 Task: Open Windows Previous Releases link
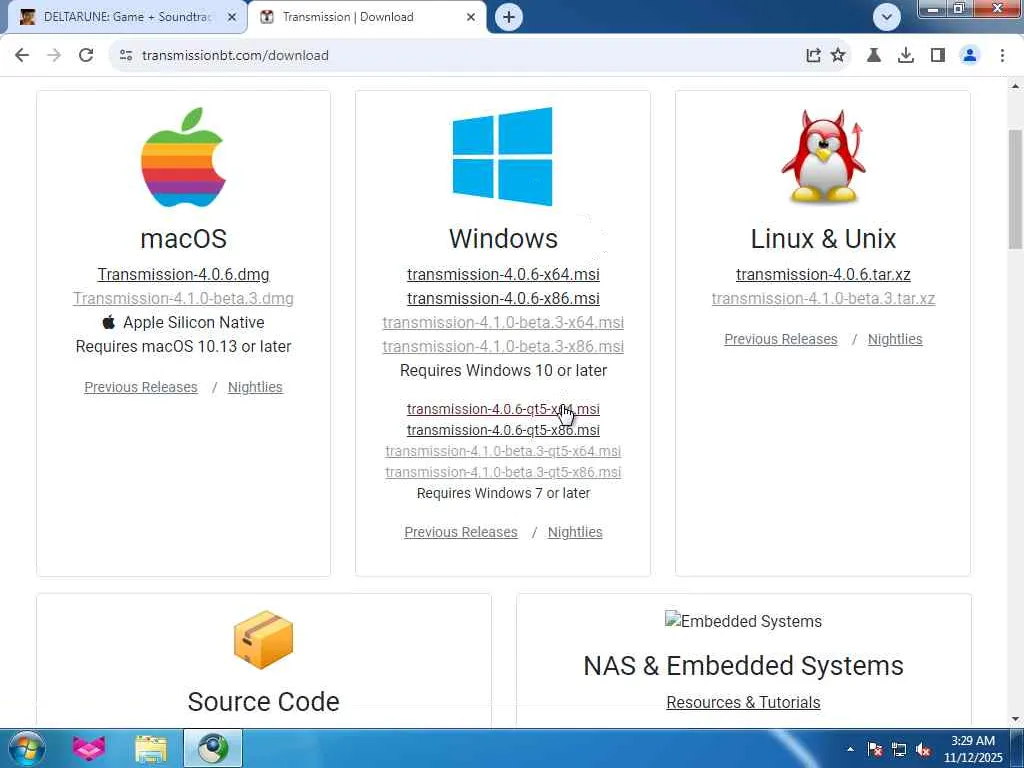(x=461, y=532)
